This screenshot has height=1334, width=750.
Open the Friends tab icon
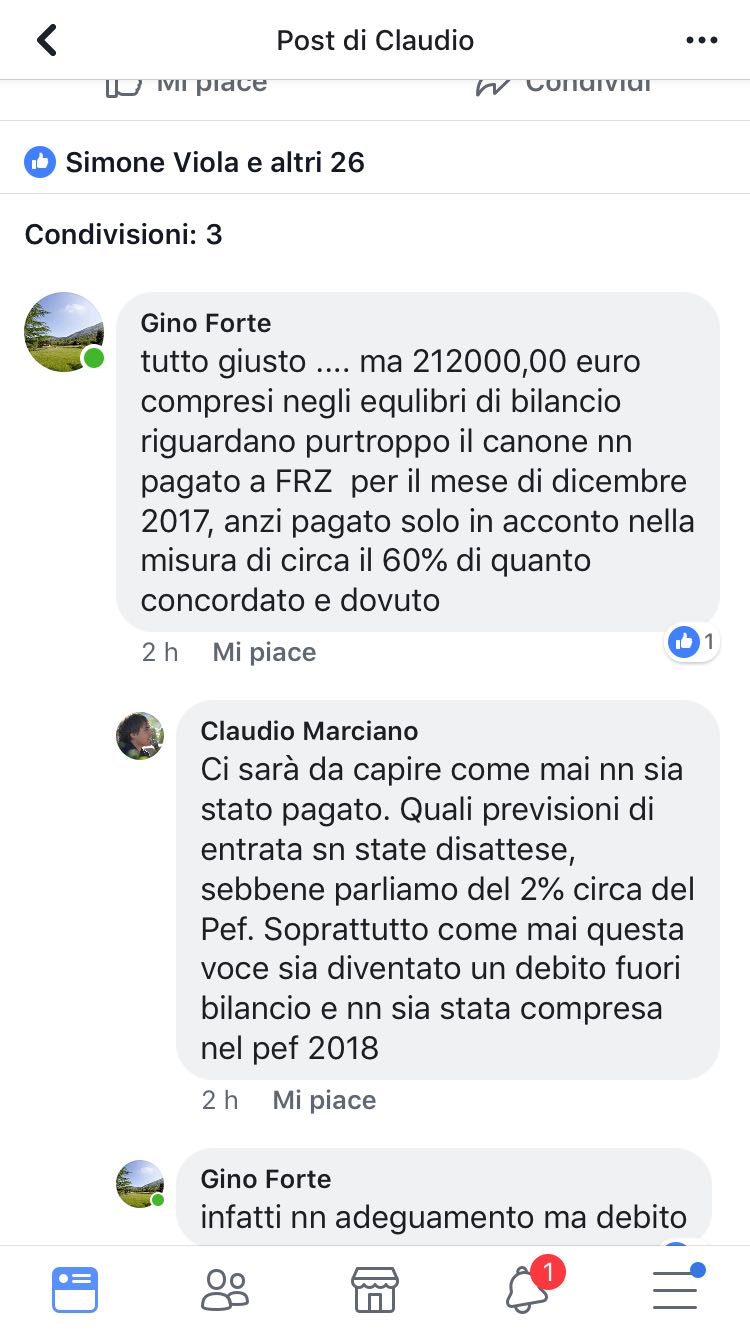[x=225, y=1289]
